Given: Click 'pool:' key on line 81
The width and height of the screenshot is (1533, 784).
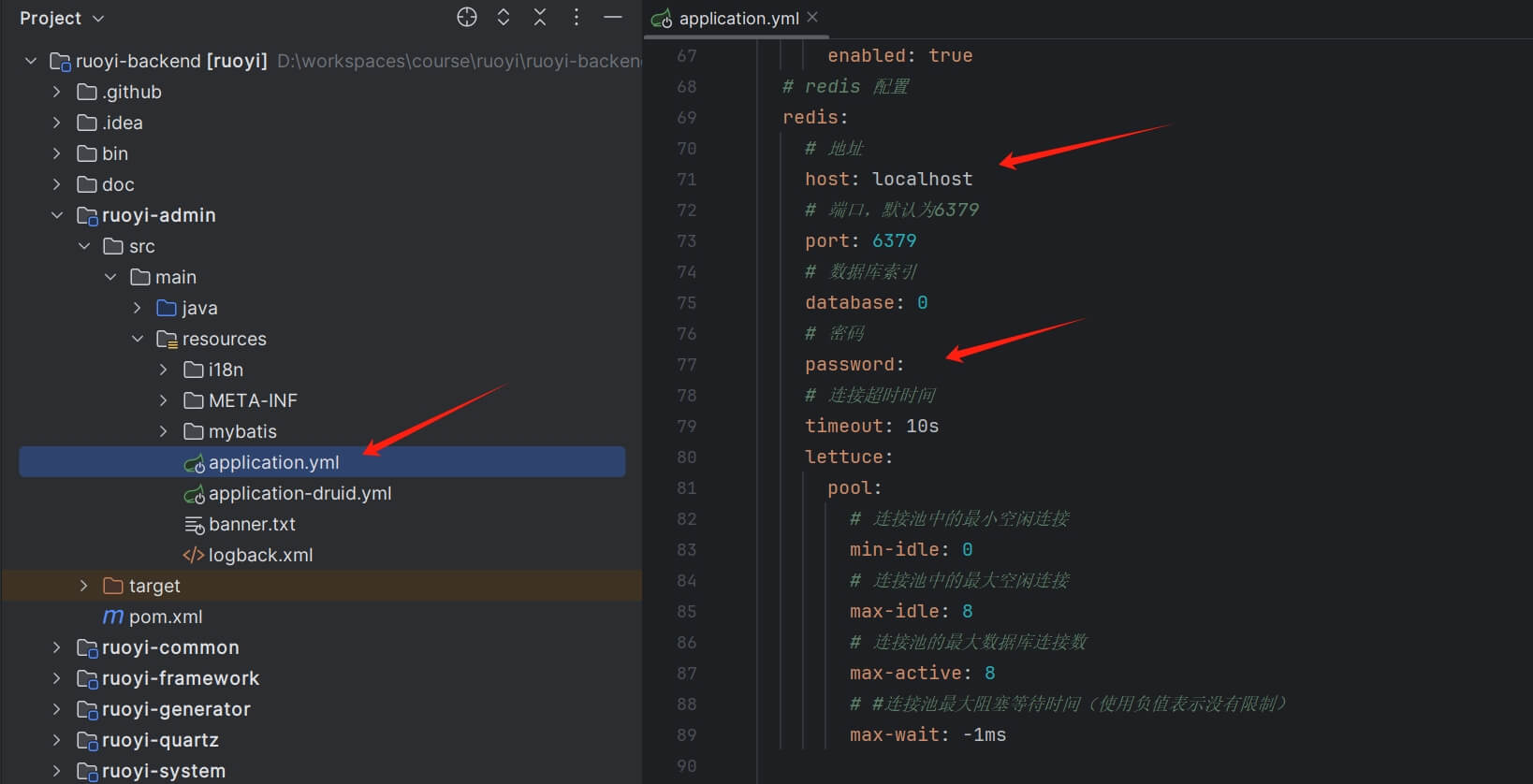Looking at the screenshot, I should point(854,487).
